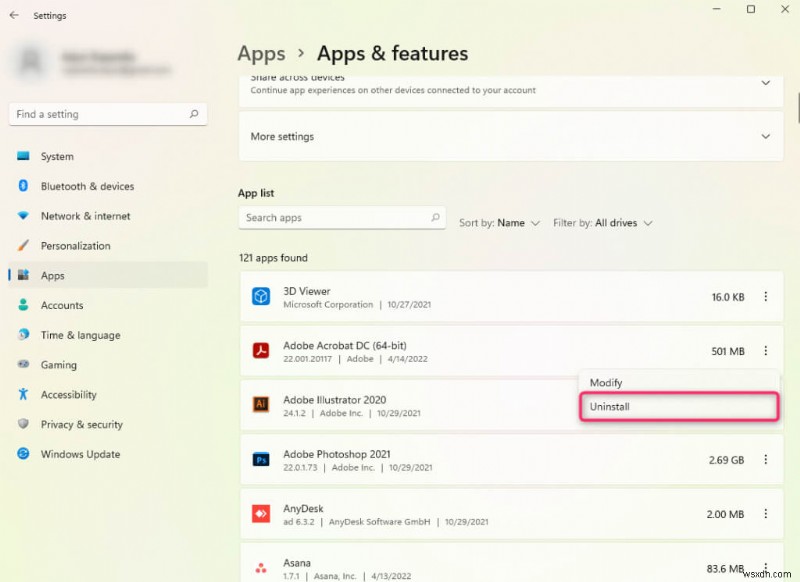The image size is (800, 582).
Task: Open three-dot menu for 3D Viewer
Action: coord(765,297)
